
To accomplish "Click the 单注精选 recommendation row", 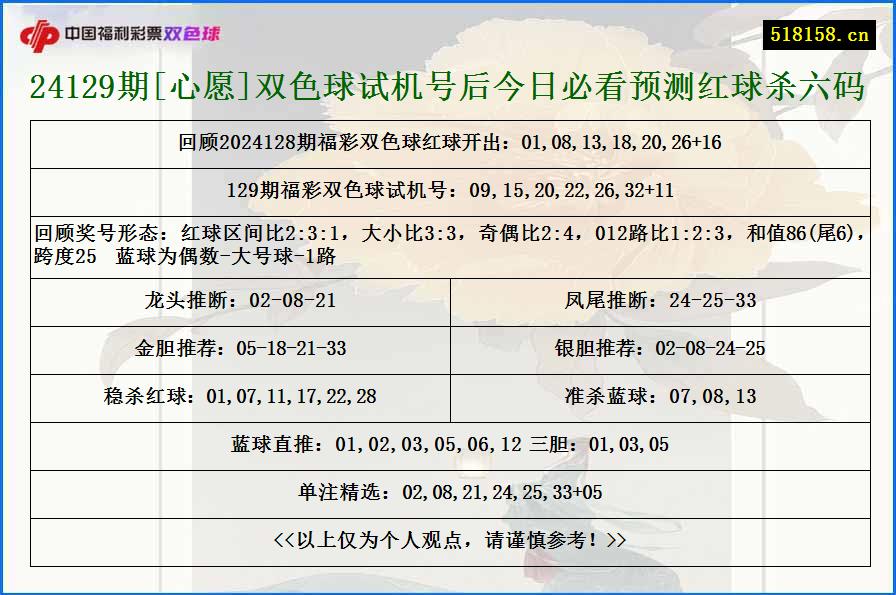I will [x=448, y=491].
